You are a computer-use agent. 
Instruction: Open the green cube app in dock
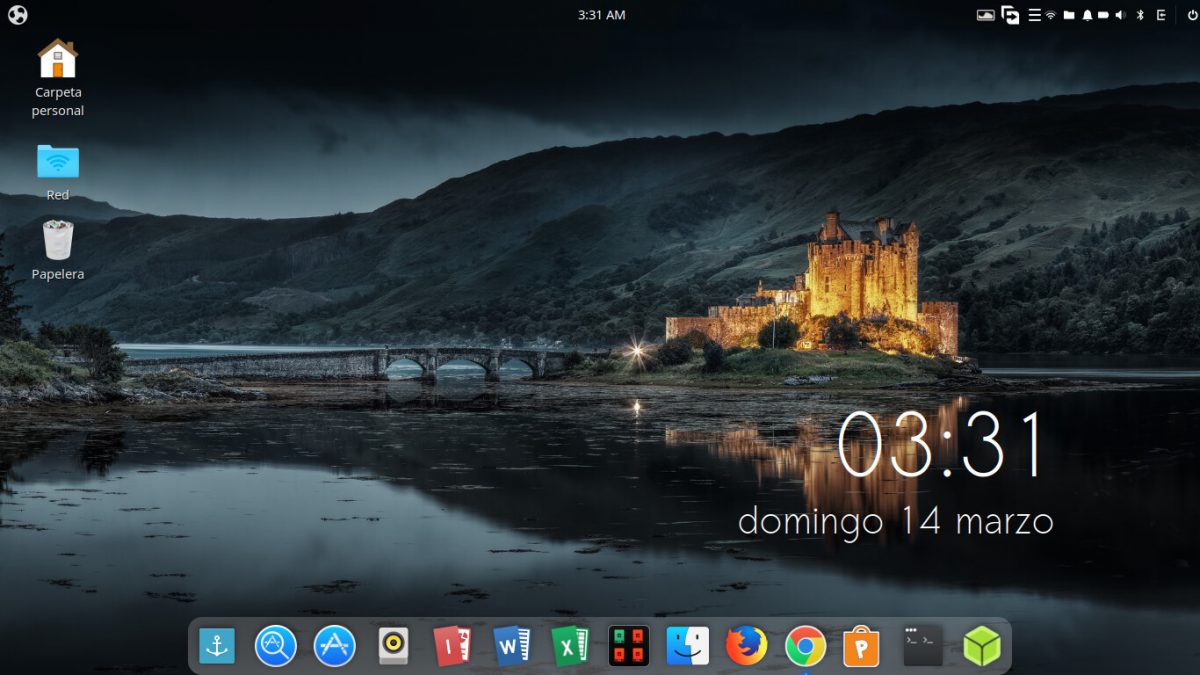pyautogui.click(x=981, y=647)
